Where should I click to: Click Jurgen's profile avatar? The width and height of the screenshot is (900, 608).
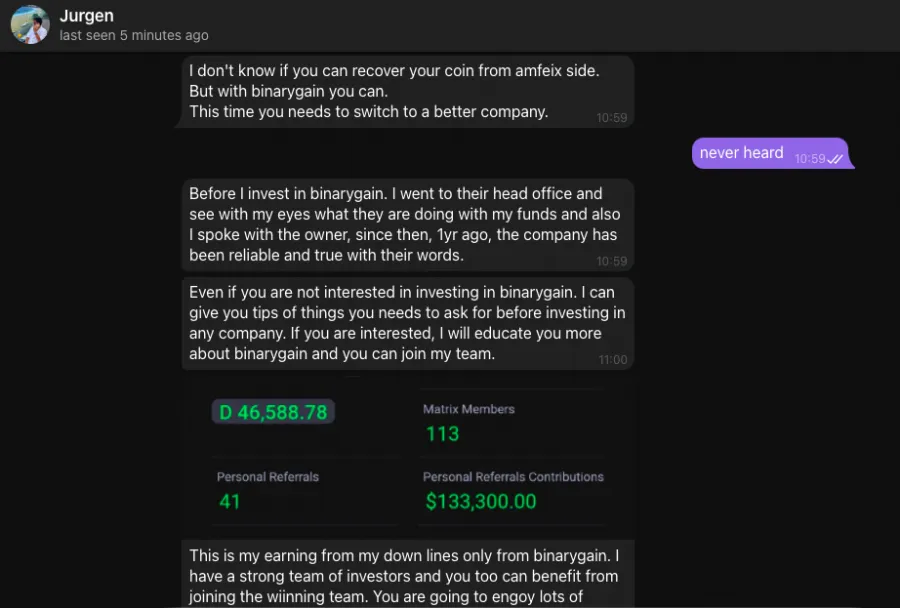30,25
